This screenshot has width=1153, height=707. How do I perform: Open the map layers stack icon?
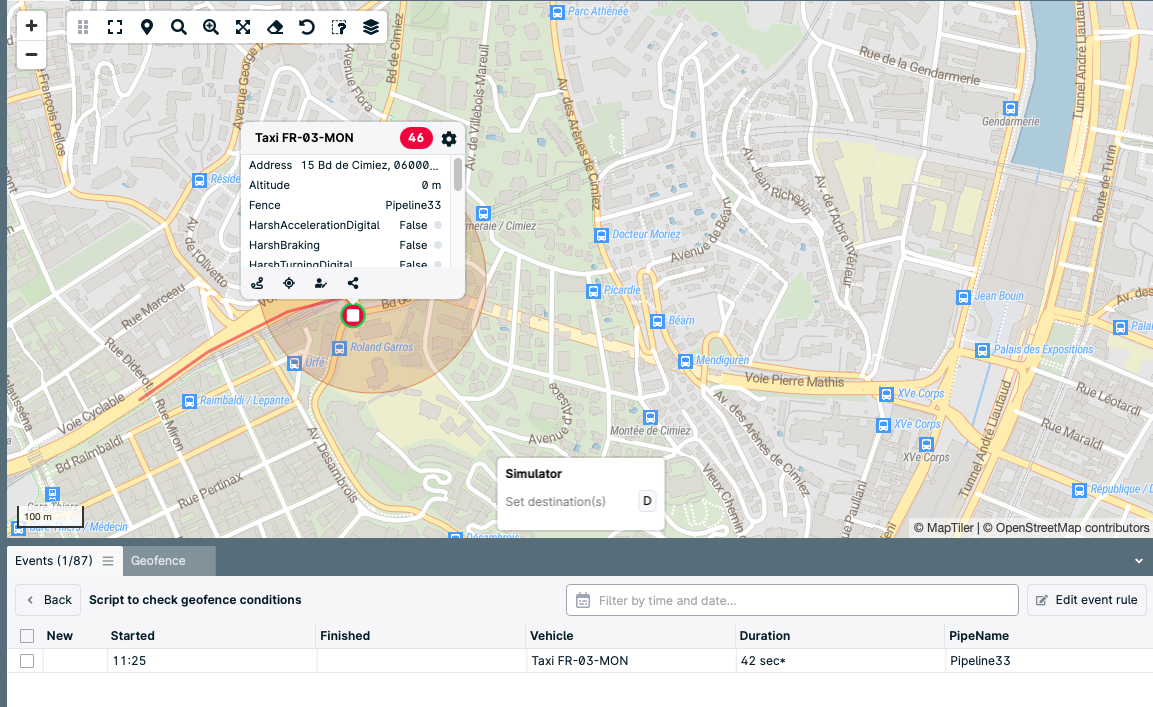(371, 27)
